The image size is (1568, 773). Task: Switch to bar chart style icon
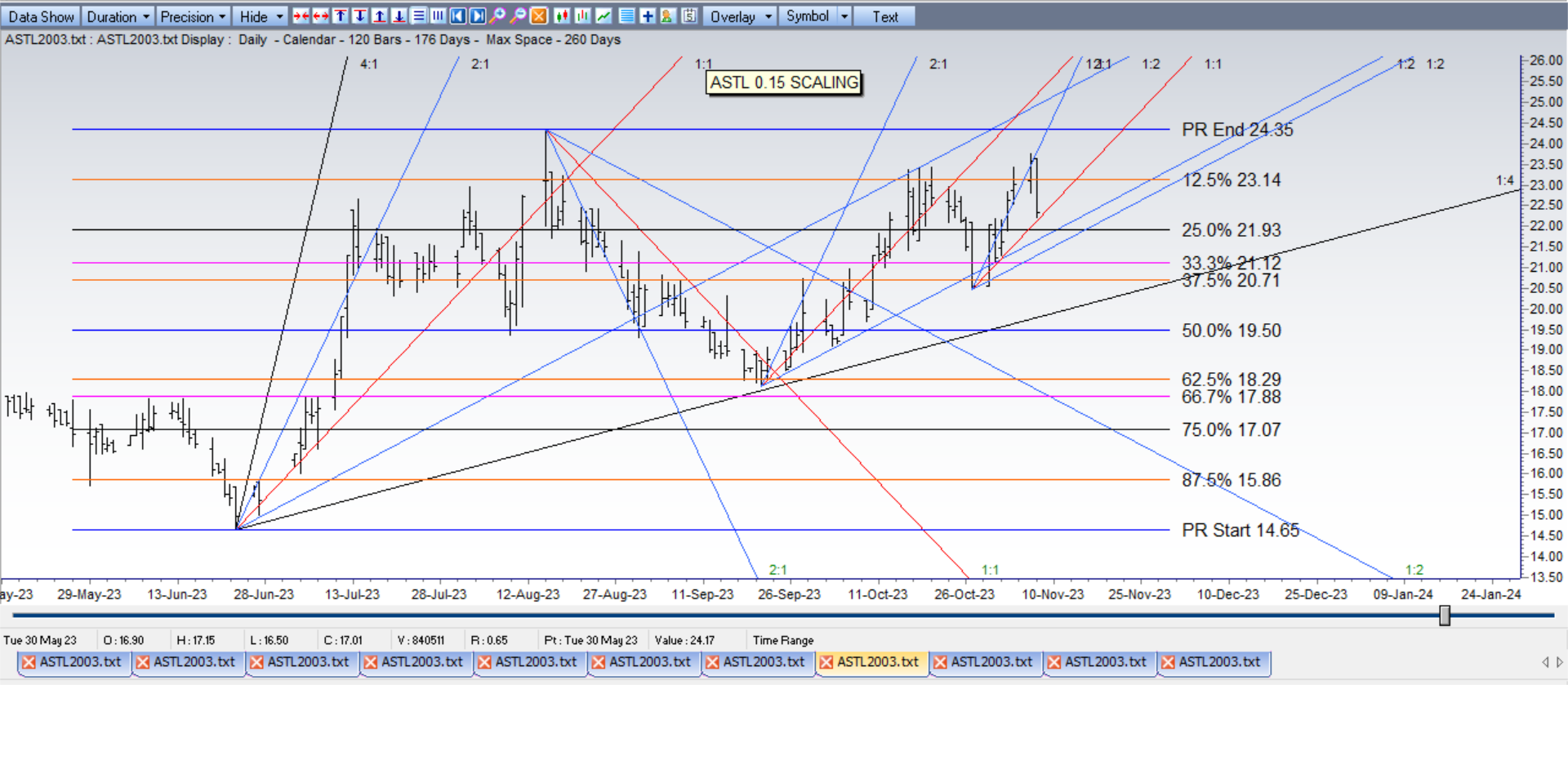point(582,16)
